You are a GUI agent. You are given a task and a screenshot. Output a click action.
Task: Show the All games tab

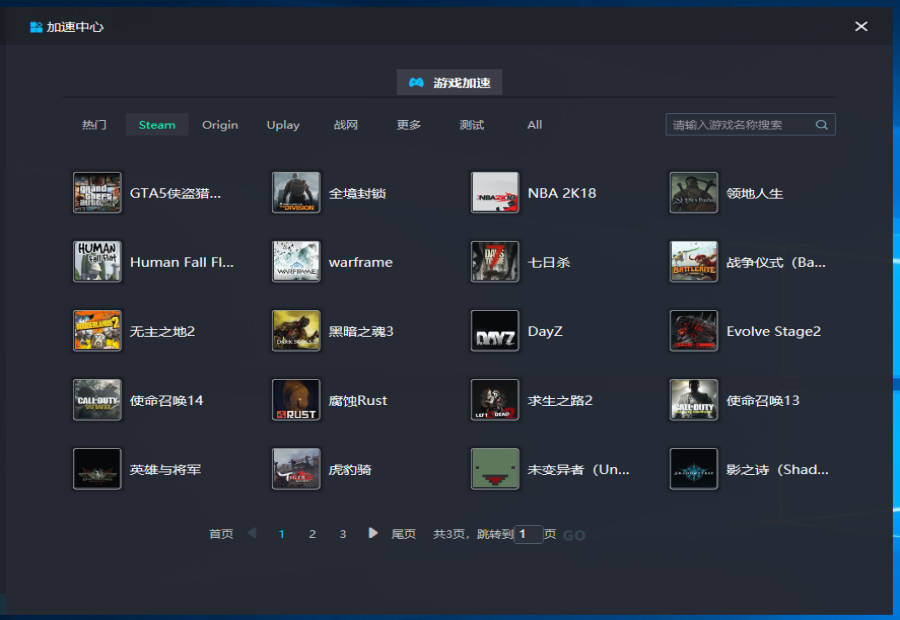pyautogui.click(x=535, y=125)
